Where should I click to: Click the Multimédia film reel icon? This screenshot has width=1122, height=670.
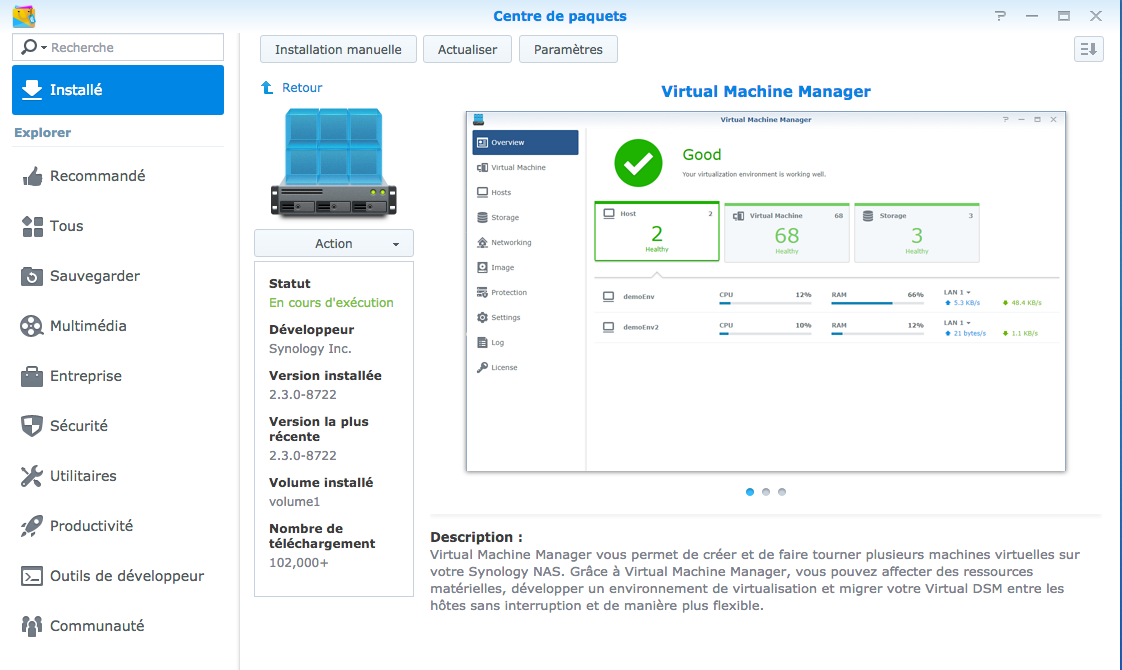pos(32,326)
